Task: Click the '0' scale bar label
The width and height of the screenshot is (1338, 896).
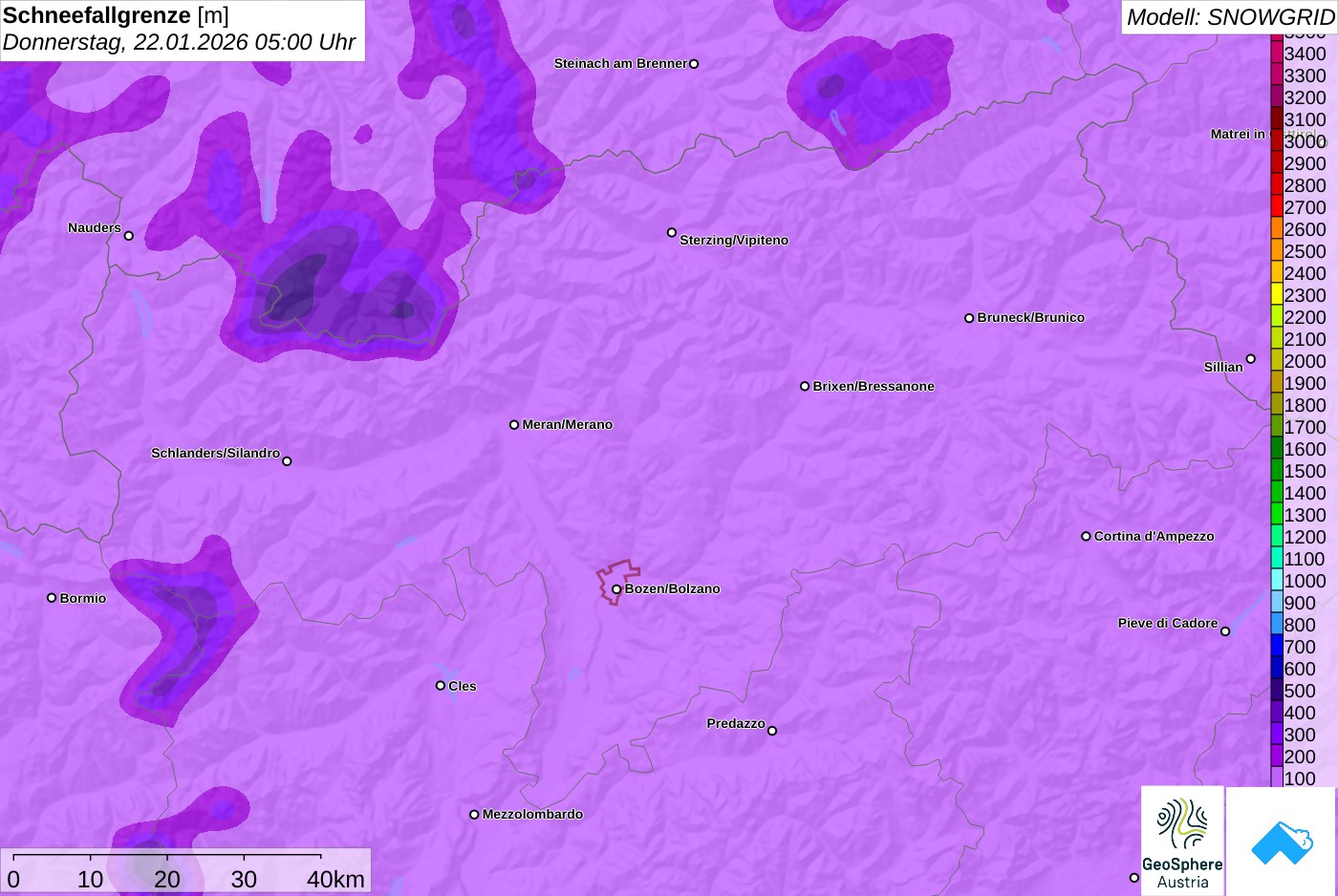Action: pos(13,880)
